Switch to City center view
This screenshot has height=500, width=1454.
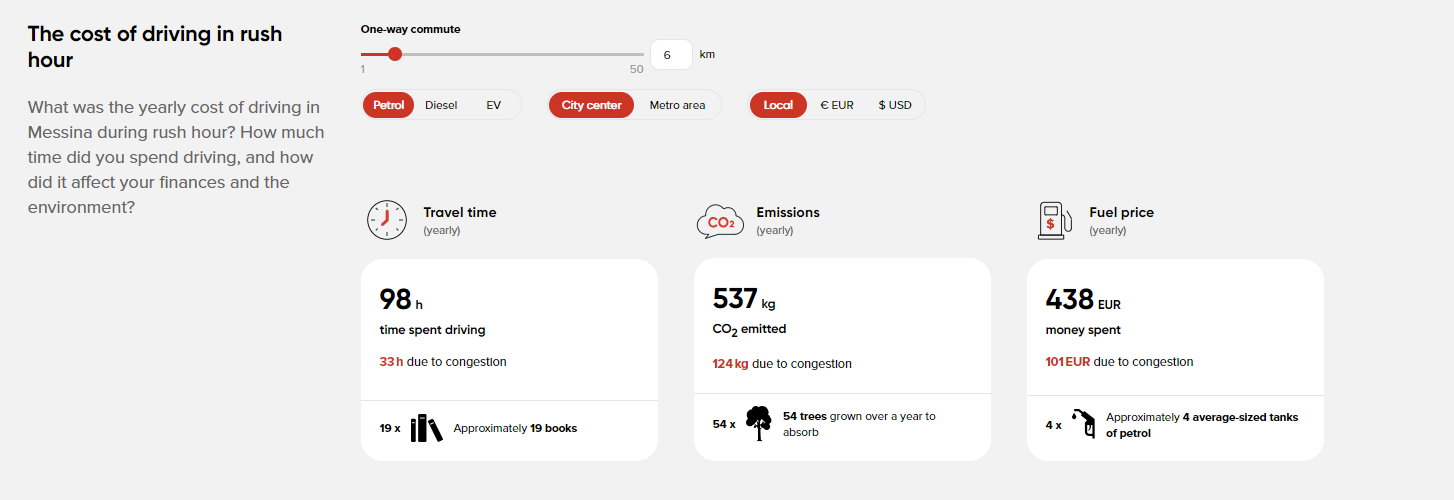(591, 105)
